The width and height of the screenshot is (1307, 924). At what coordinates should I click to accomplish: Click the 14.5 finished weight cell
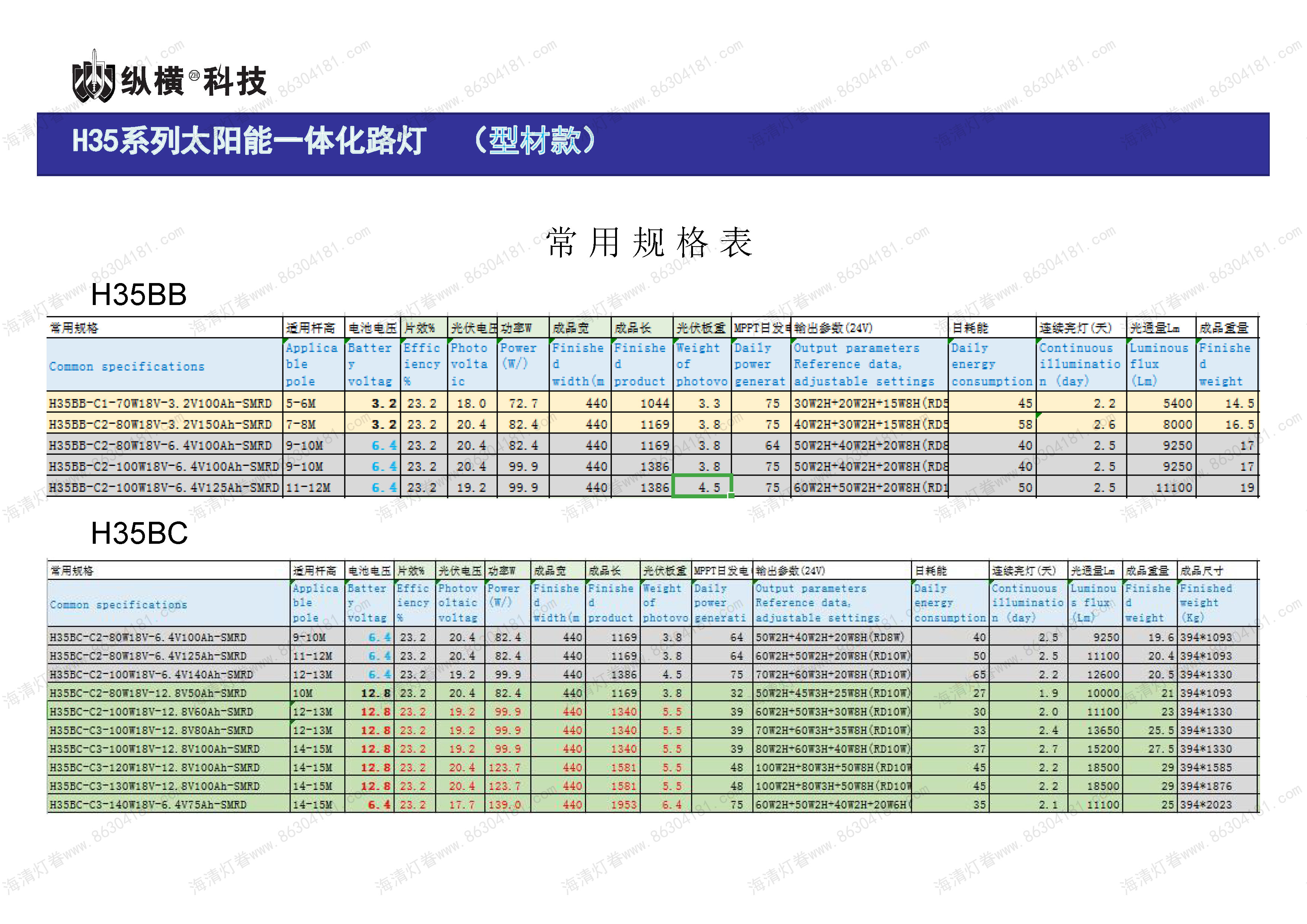[x=1239, y=403]
